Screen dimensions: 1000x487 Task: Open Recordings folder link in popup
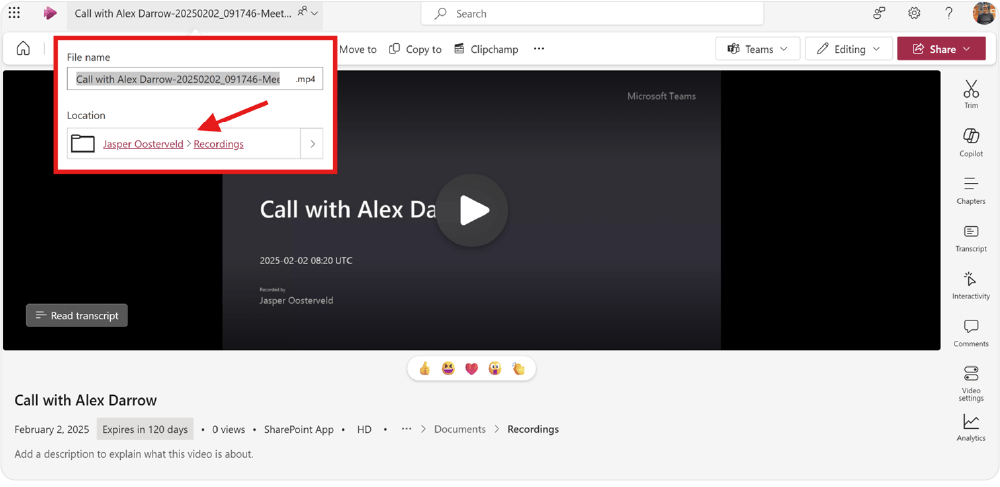tap(219, 144)
